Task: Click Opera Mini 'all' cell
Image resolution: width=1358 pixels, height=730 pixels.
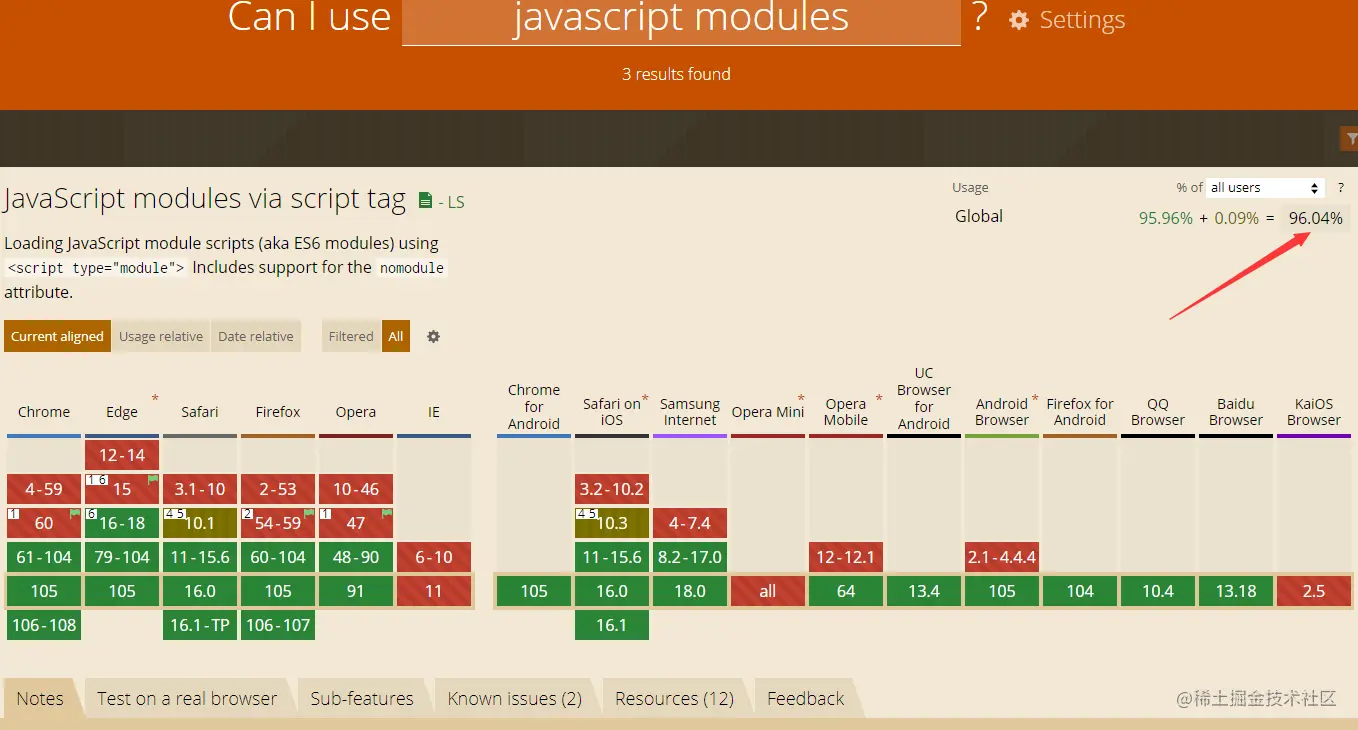Action: point(768,591)
